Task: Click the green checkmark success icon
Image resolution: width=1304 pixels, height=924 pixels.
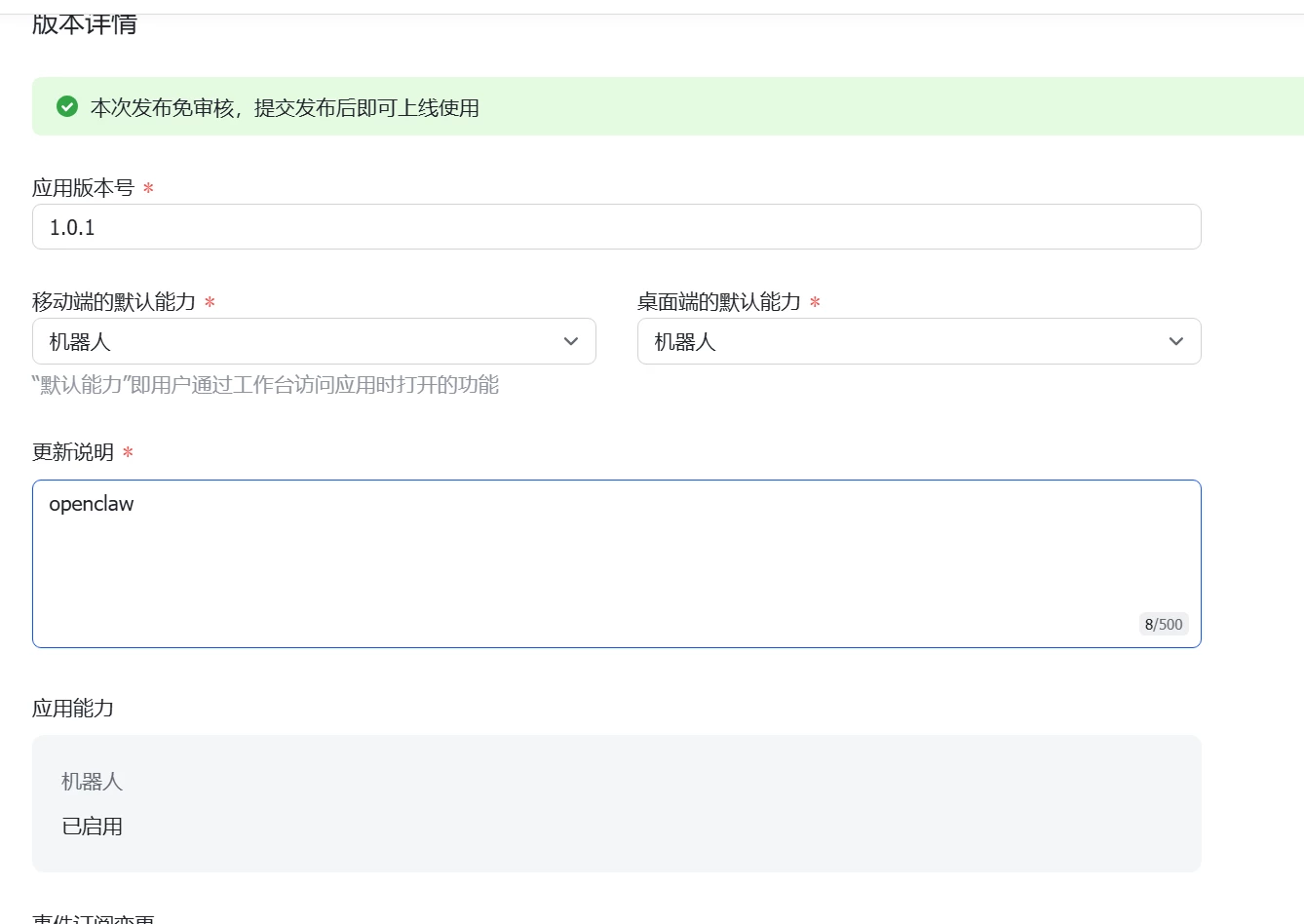Action: (67, 106)
